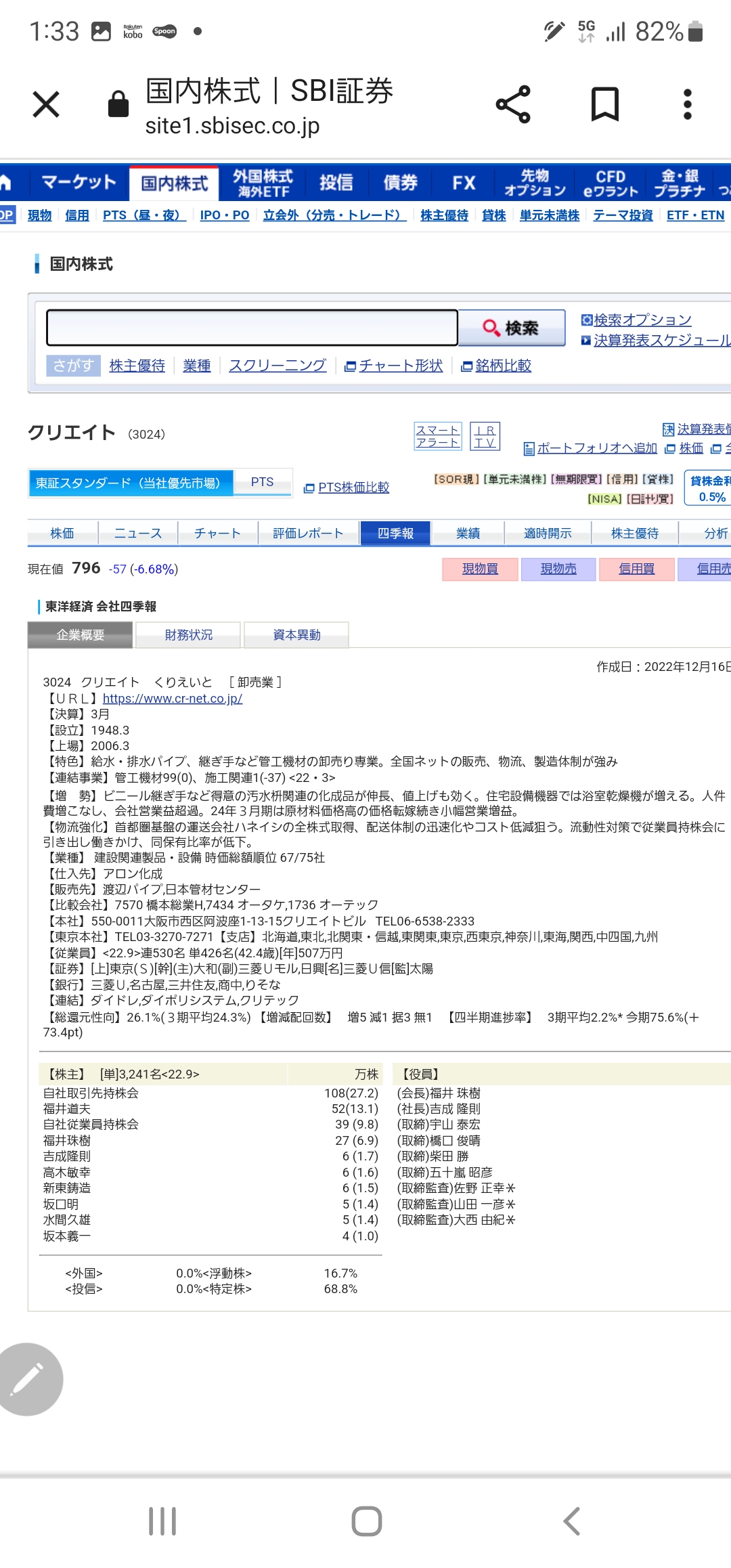Open 決算発表スケジュール link
This screenshot has height=1568, width=731.
point(662,340)
